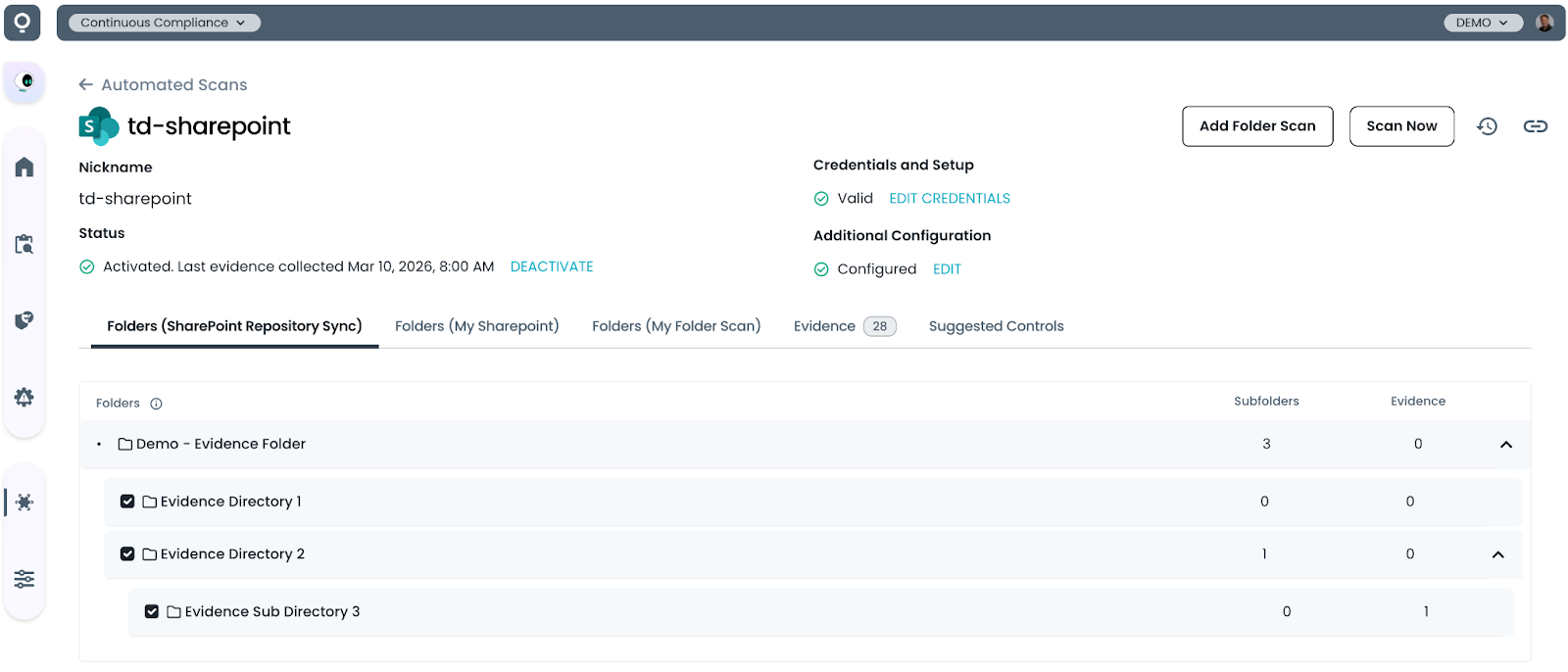Open the Continuous Compliance dropdown
The height and width of the screenshot is (672, 1568).
point(164,23)
